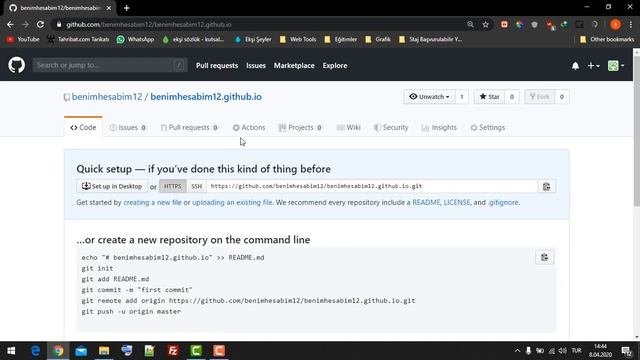The height and width of the screenshot is (360, 640).
Task: Launch Microsoft Edge from the taskbar
Action: [36, 351]
